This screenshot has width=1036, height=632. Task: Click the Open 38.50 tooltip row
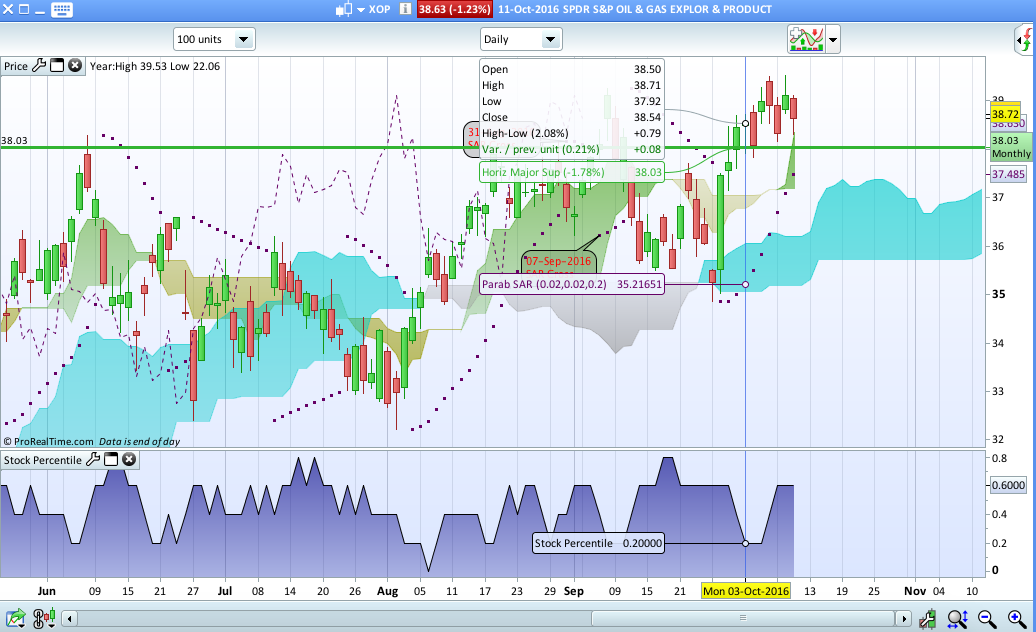(x=572, y=69)
